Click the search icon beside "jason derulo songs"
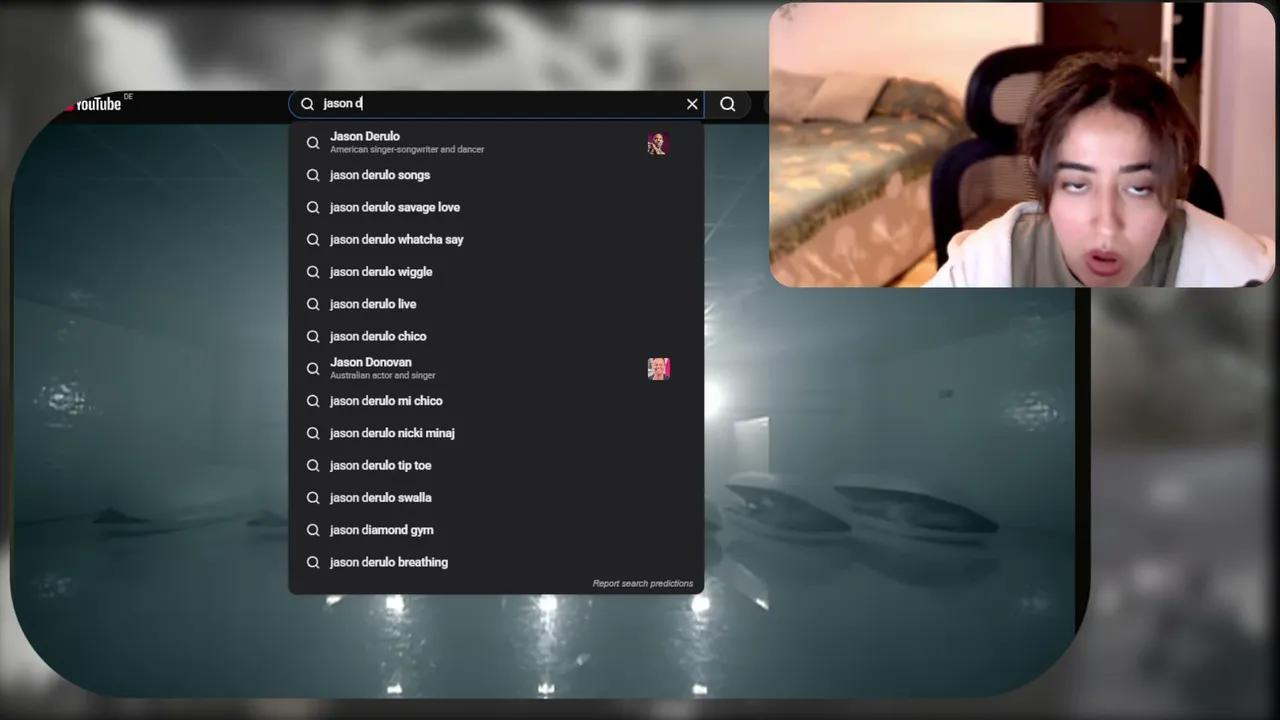Screen dimensions: 1280x720 (x=313, y=175)
